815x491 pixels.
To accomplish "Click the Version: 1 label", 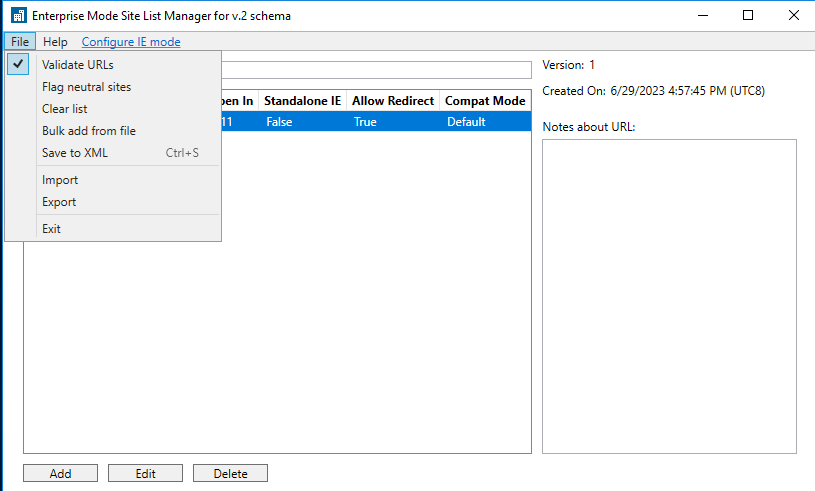I will 568,65.
